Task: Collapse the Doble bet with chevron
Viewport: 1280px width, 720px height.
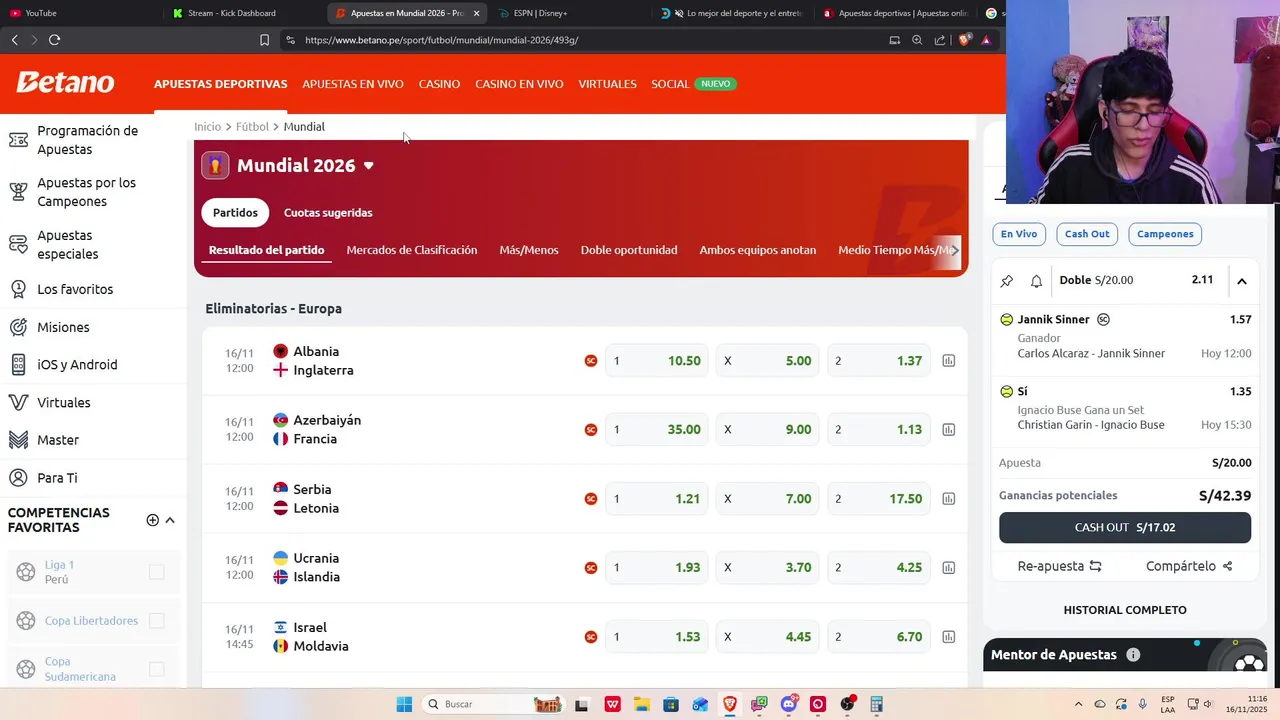Action: pos(1241,281)
